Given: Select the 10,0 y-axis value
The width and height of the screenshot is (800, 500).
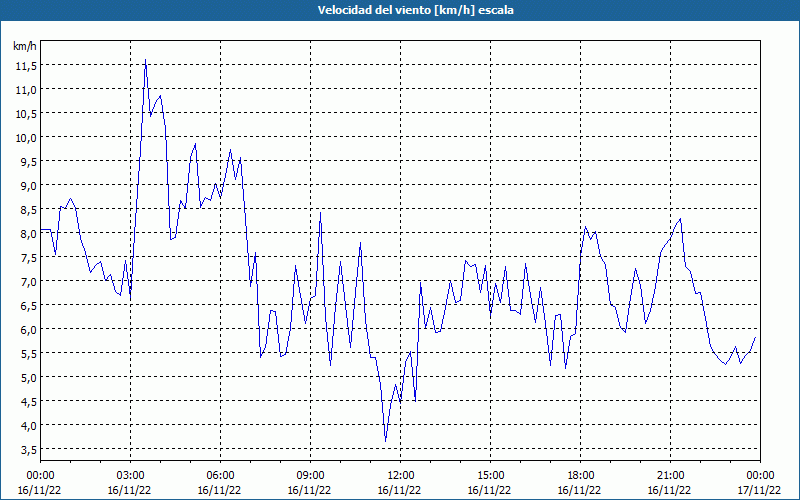Looking at the screenshot, I should click(26, 137).
